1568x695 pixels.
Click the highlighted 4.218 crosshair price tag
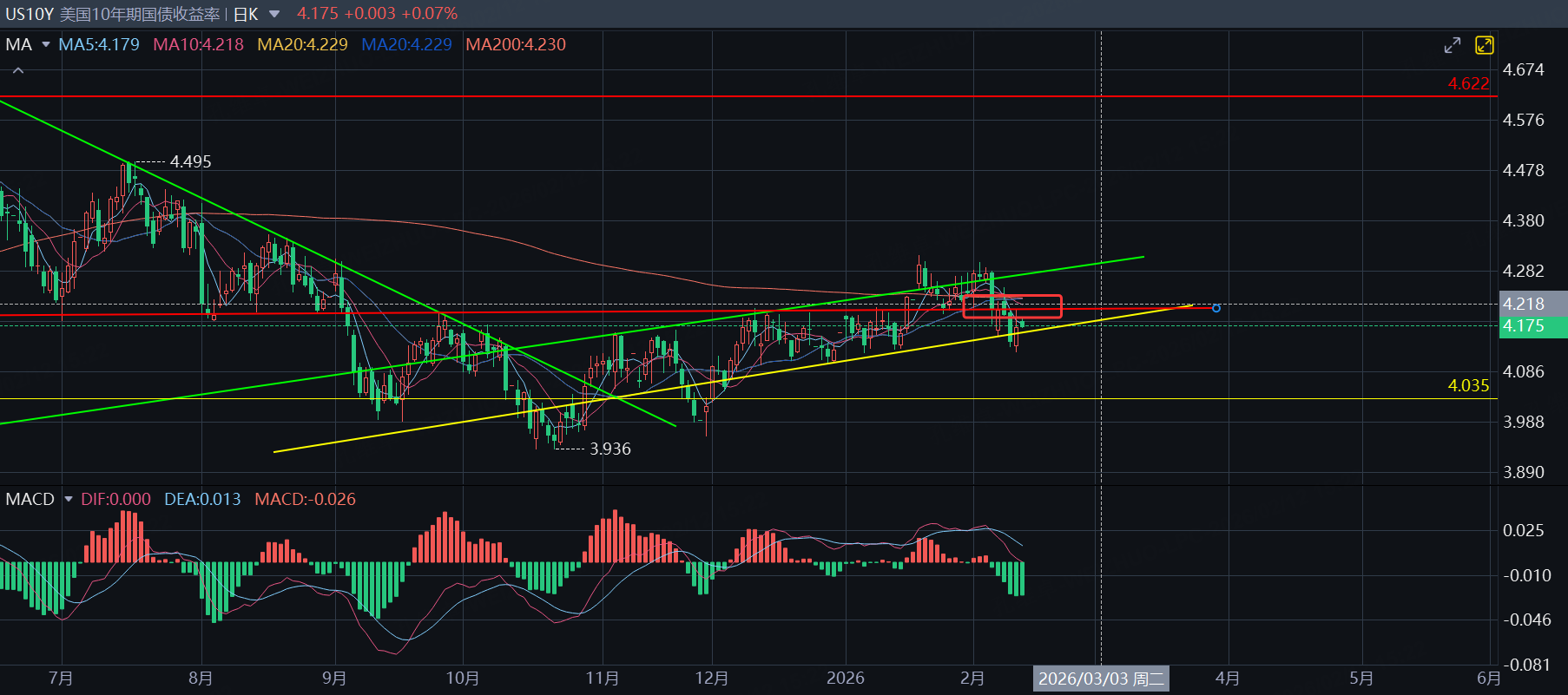pyautogui.click(x=1533, y=304)
